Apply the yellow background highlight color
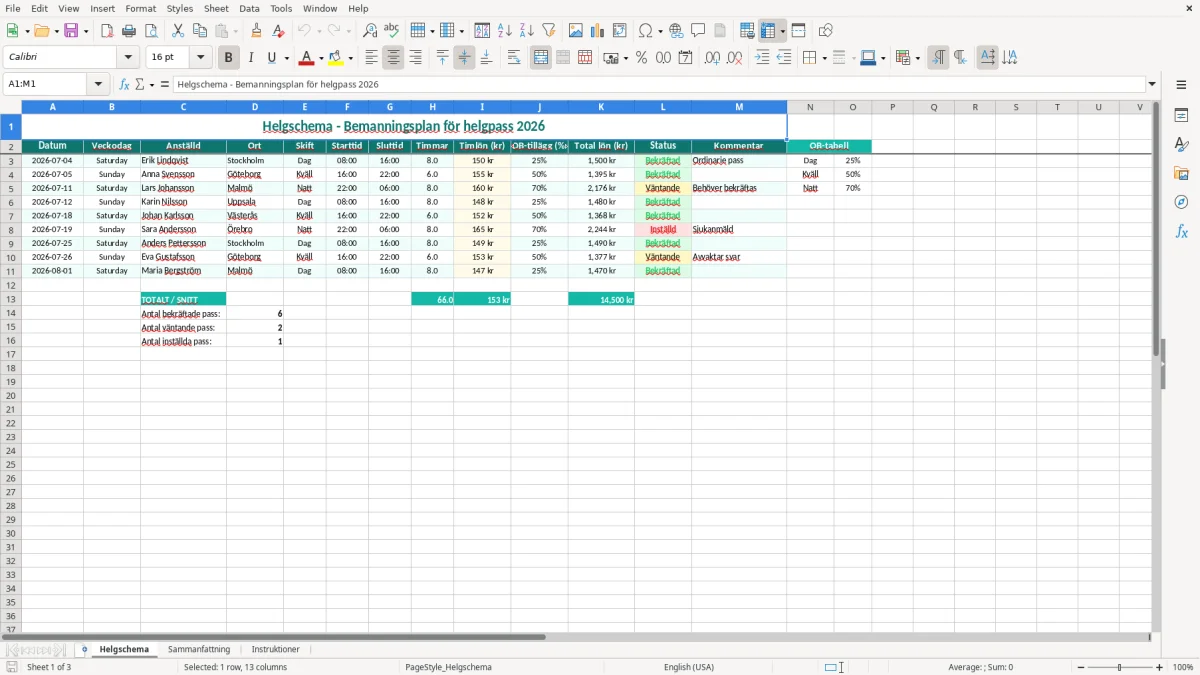The height and width of the screenshot is (675, 1200). pos(336,58)
